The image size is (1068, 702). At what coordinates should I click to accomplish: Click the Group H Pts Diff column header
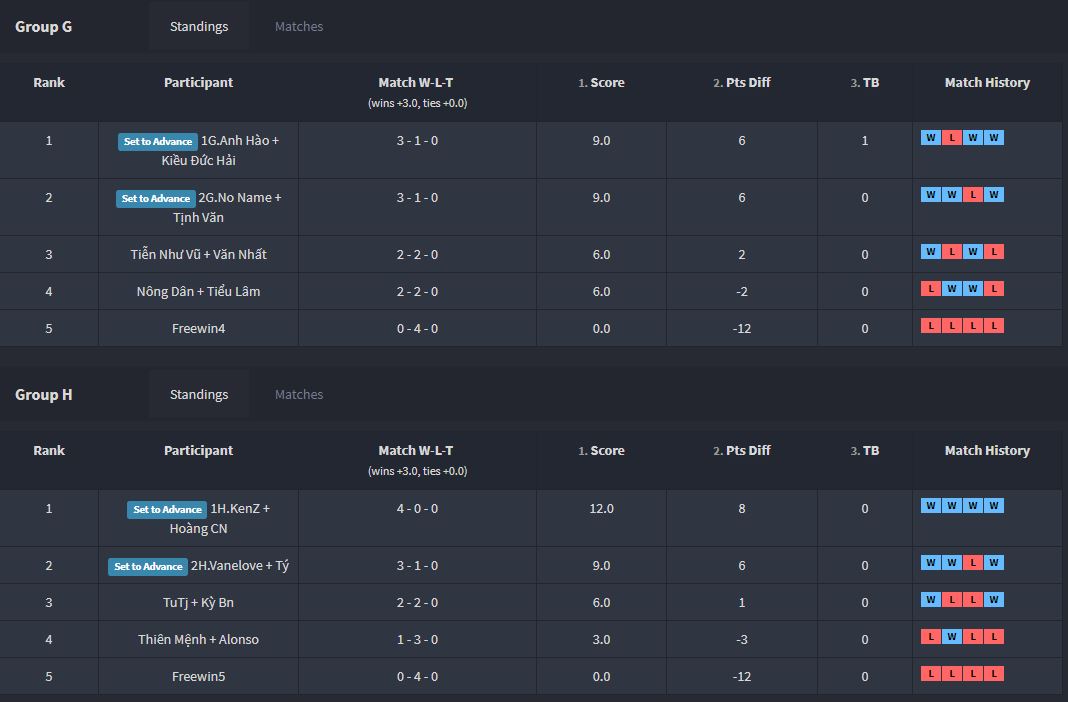742,451
